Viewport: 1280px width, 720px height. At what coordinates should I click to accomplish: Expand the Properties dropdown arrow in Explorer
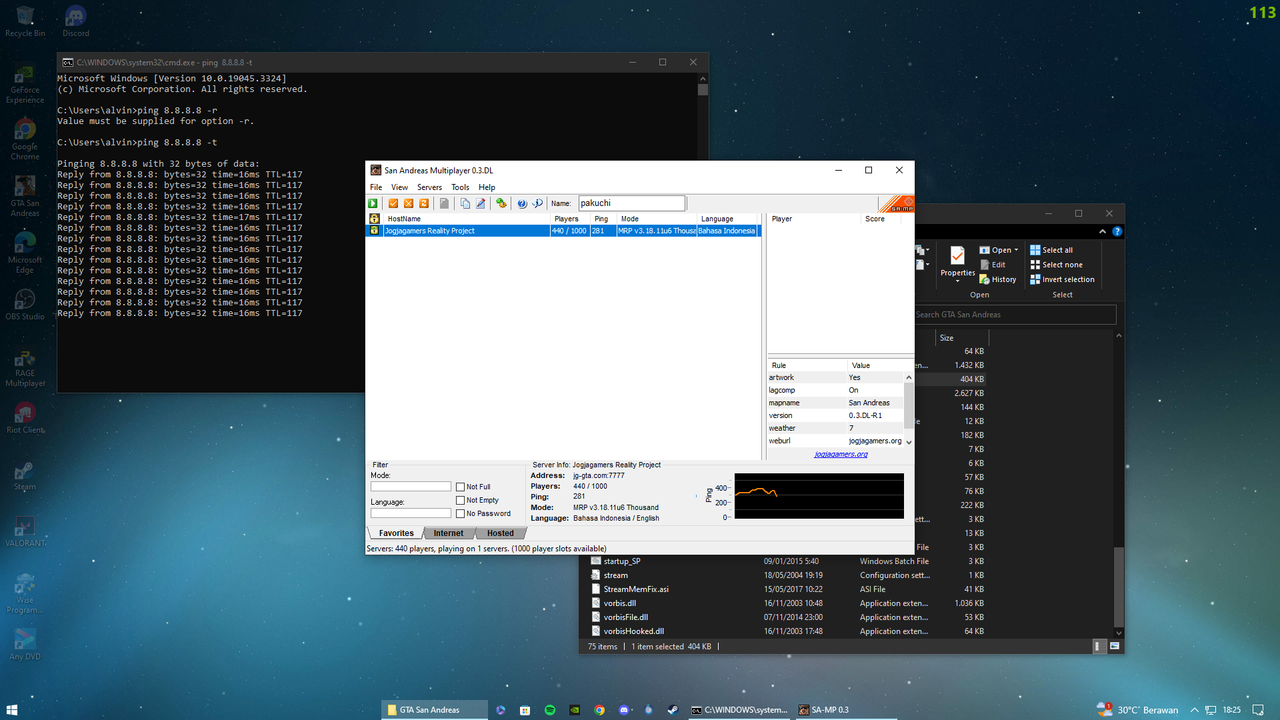[957, 281]
